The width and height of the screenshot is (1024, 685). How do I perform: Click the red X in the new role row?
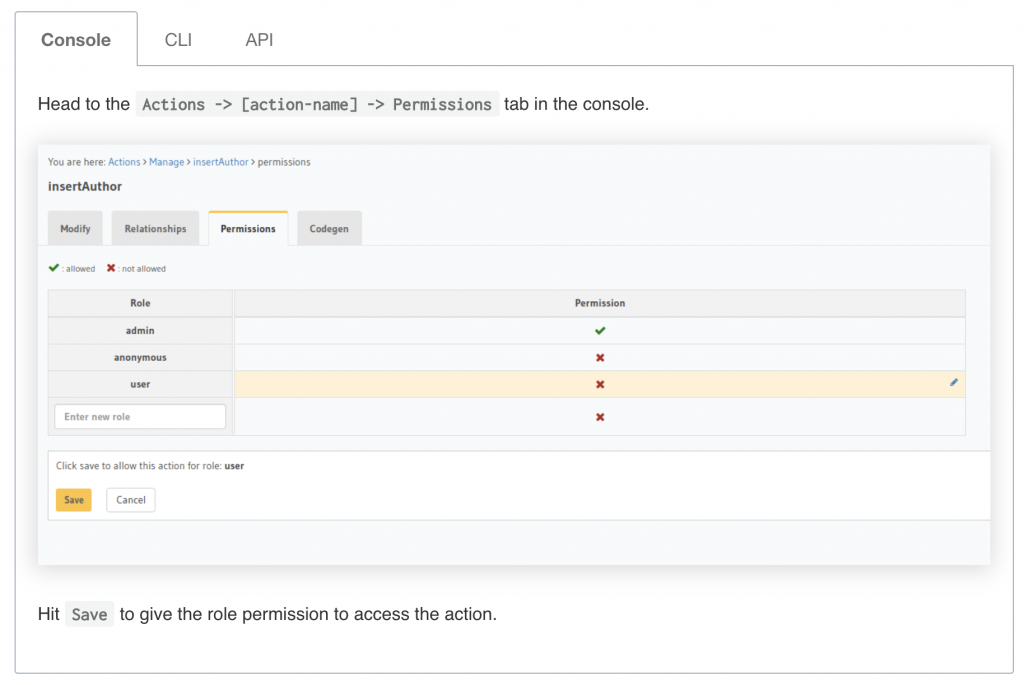click(x=600, y=417)
